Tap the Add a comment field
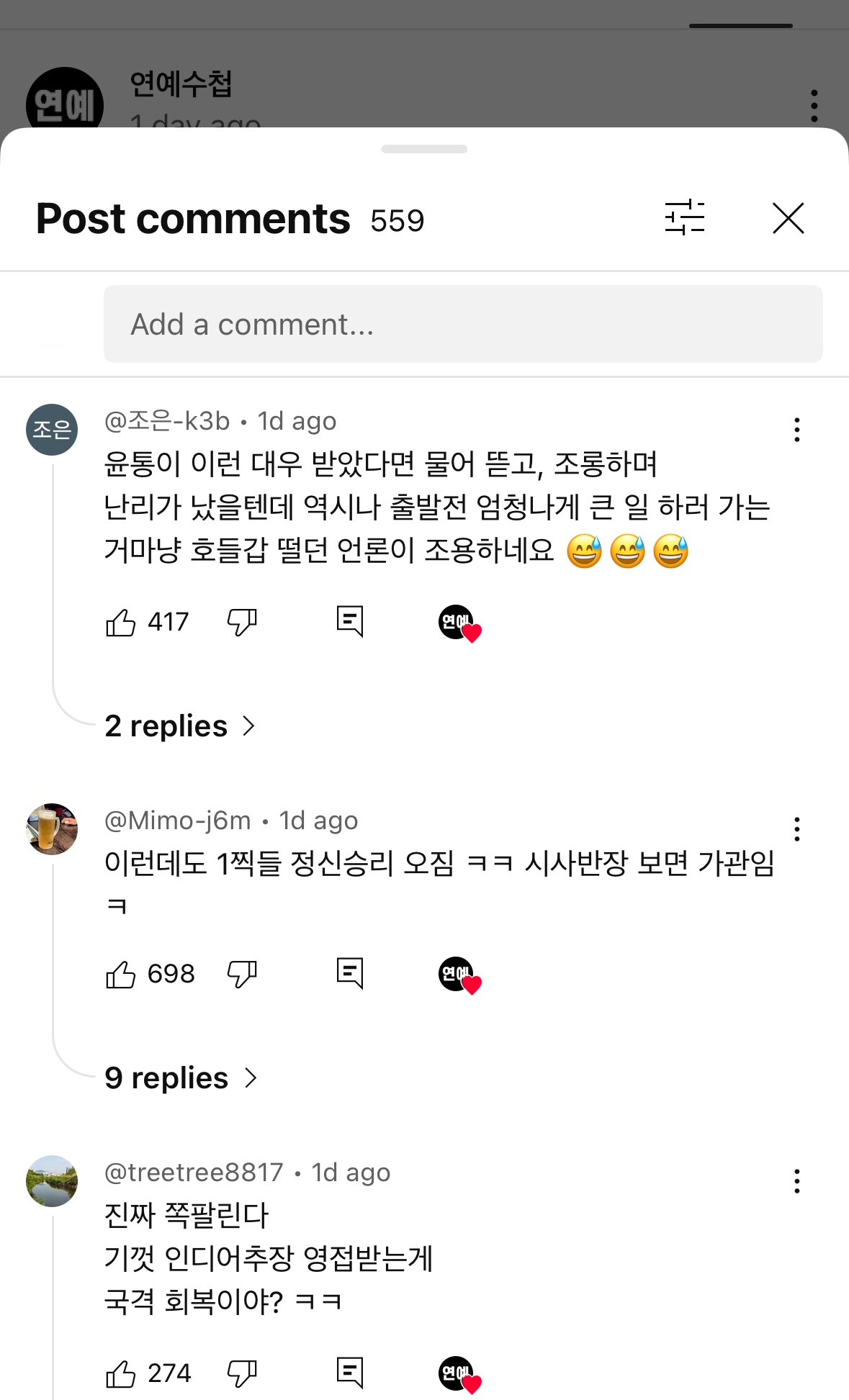 tap(463, 324)
